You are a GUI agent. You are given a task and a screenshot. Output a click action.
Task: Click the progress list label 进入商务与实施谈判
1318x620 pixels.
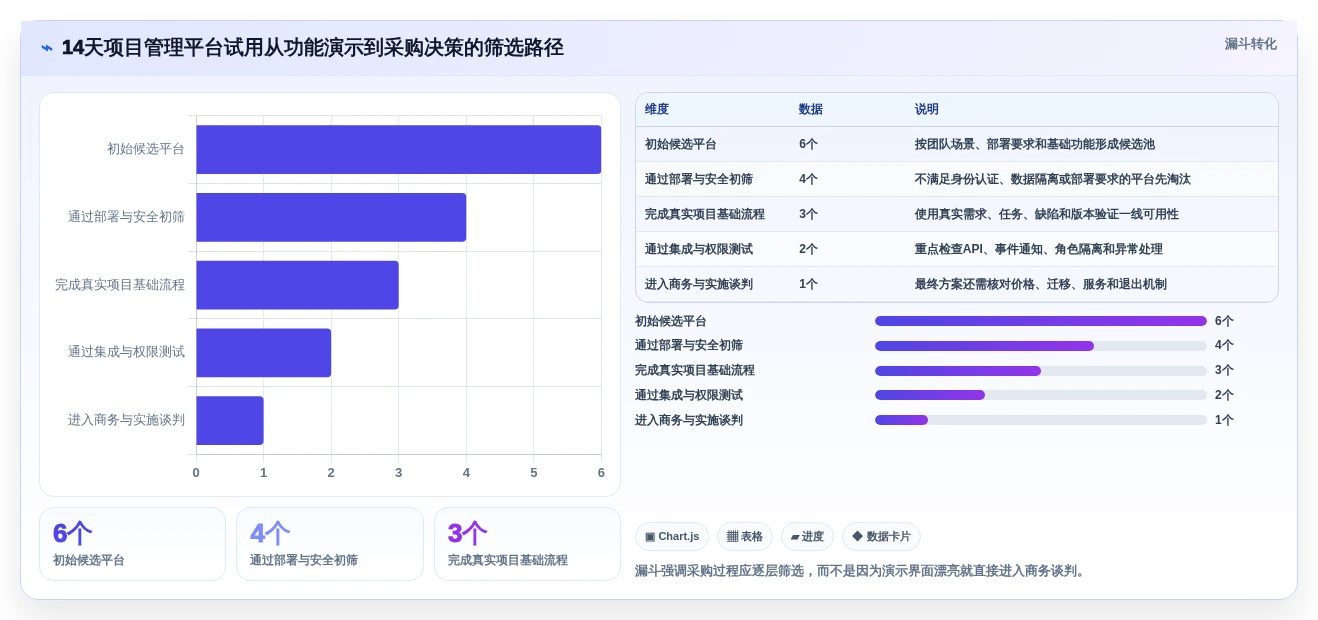pos(689,420)
